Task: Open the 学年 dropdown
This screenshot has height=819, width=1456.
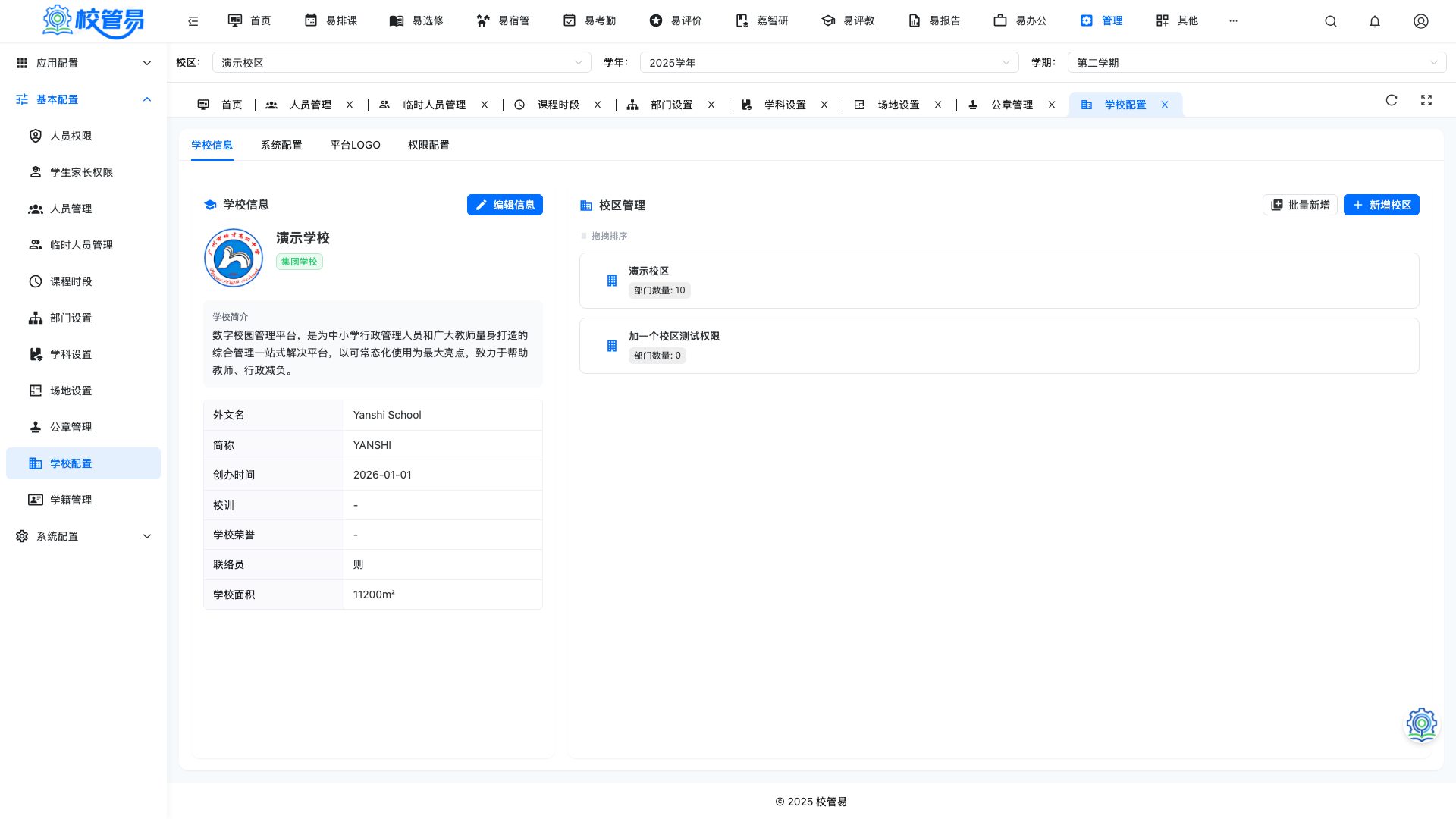Action: [x=830, y=63]
